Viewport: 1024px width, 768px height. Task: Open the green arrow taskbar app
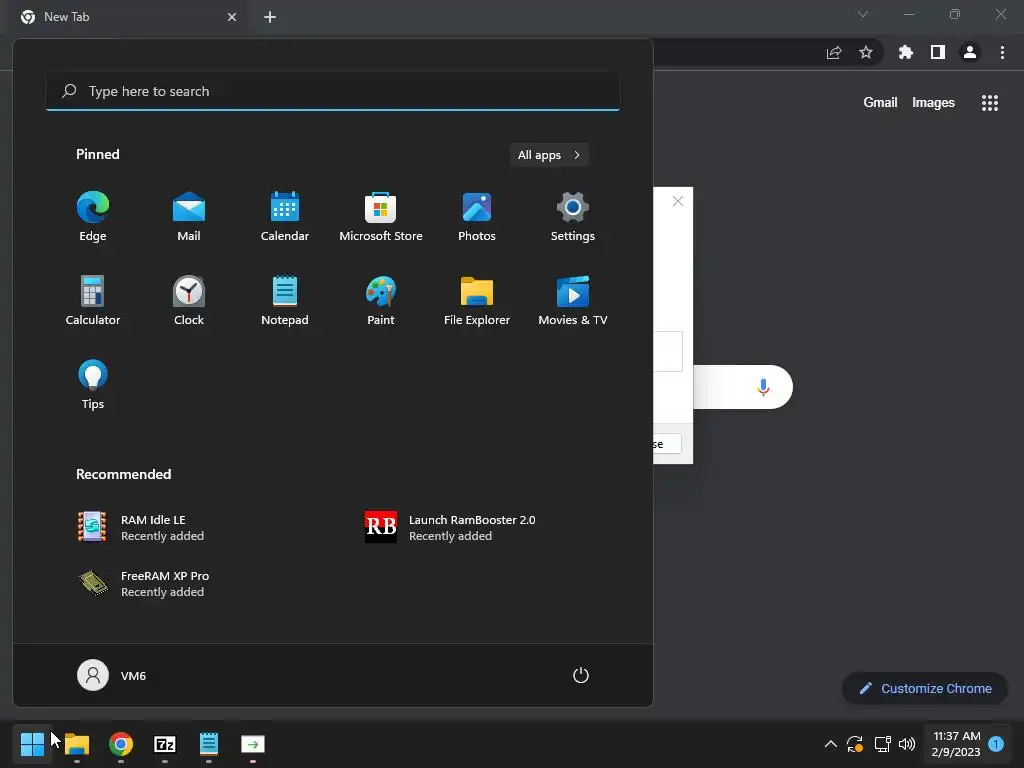pos(253,744)
